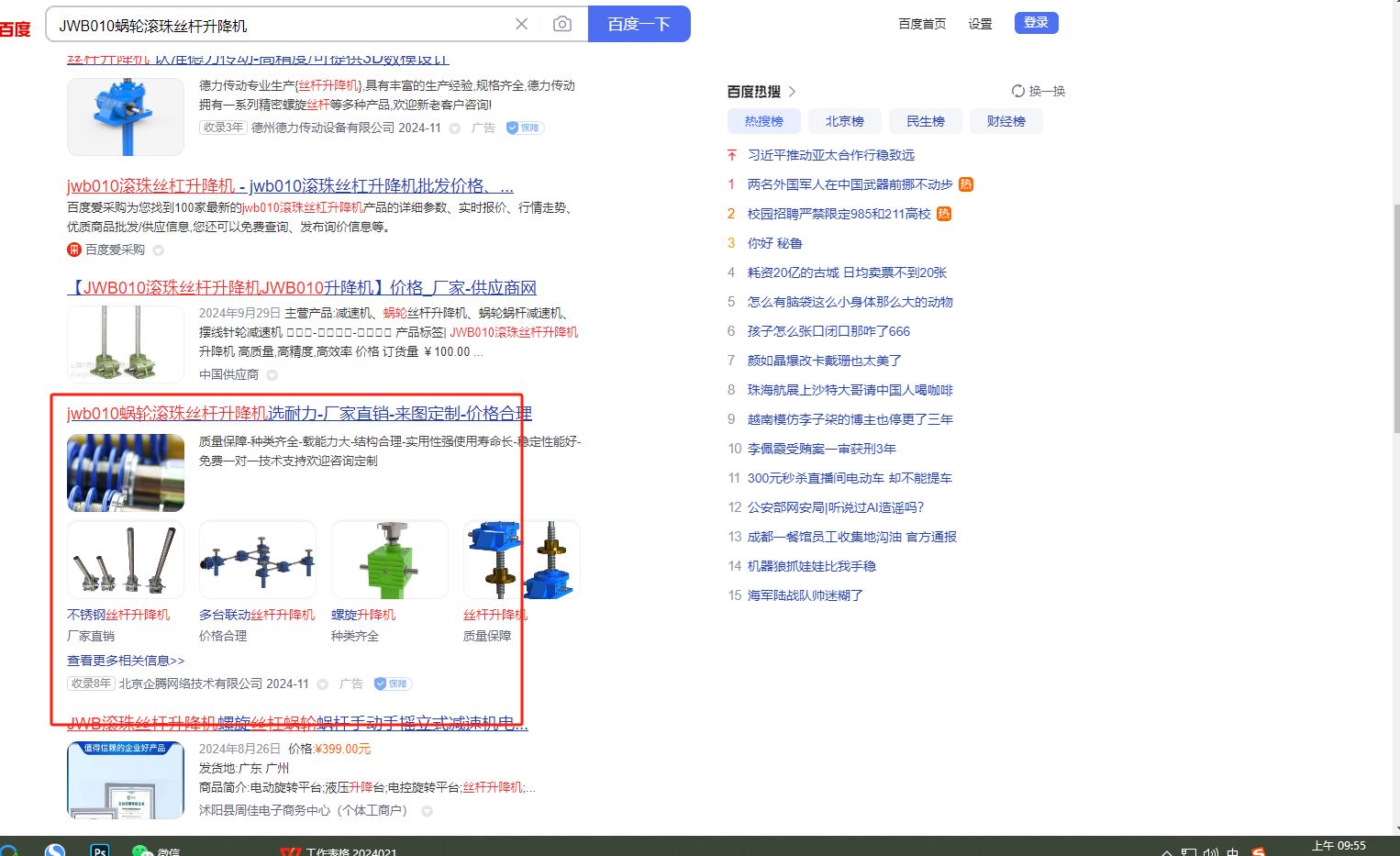Open hot topic 机器狼抓娃娃比我手稳

812,566
